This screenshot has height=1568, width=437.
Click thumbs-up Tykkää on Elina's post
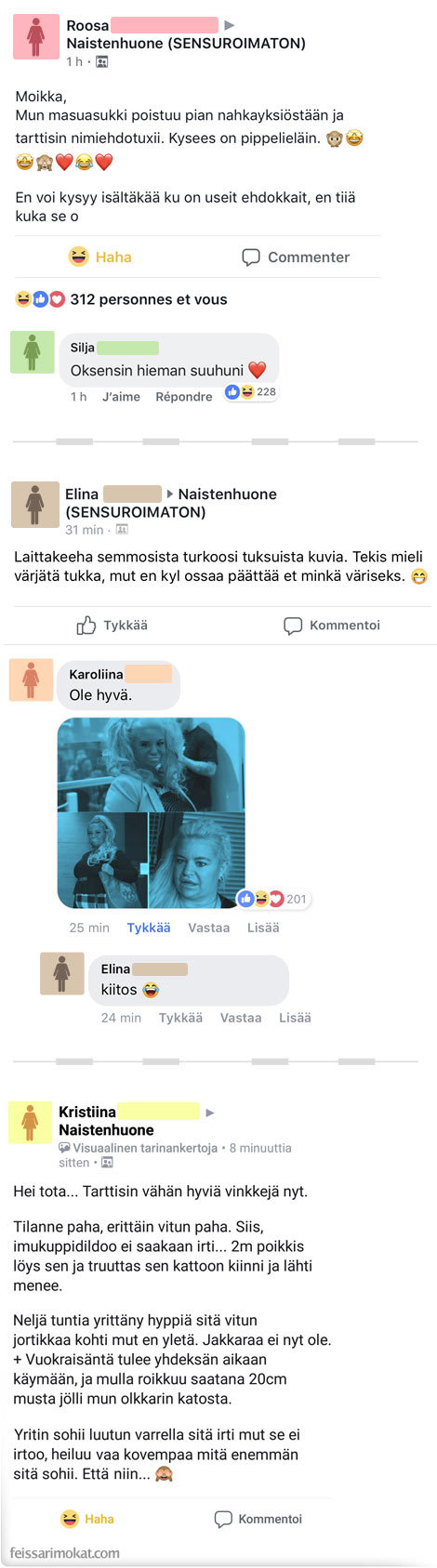112,626
